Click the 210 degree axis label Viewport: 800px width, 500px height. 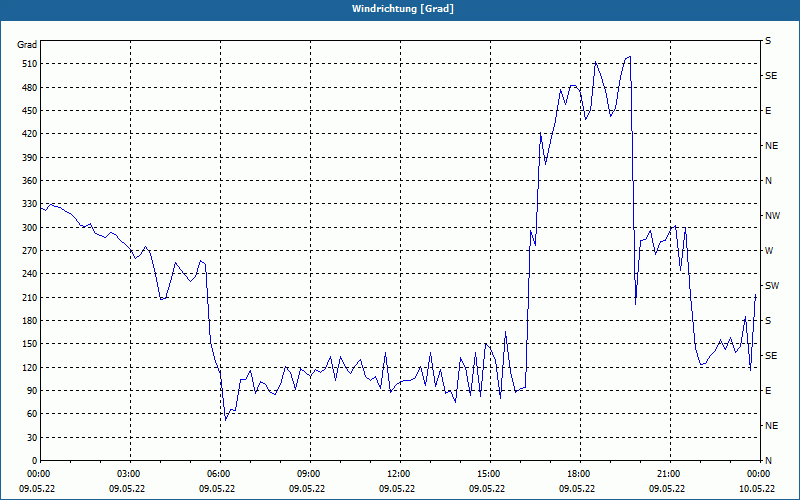pyautogui.click(x=29, y=297)
